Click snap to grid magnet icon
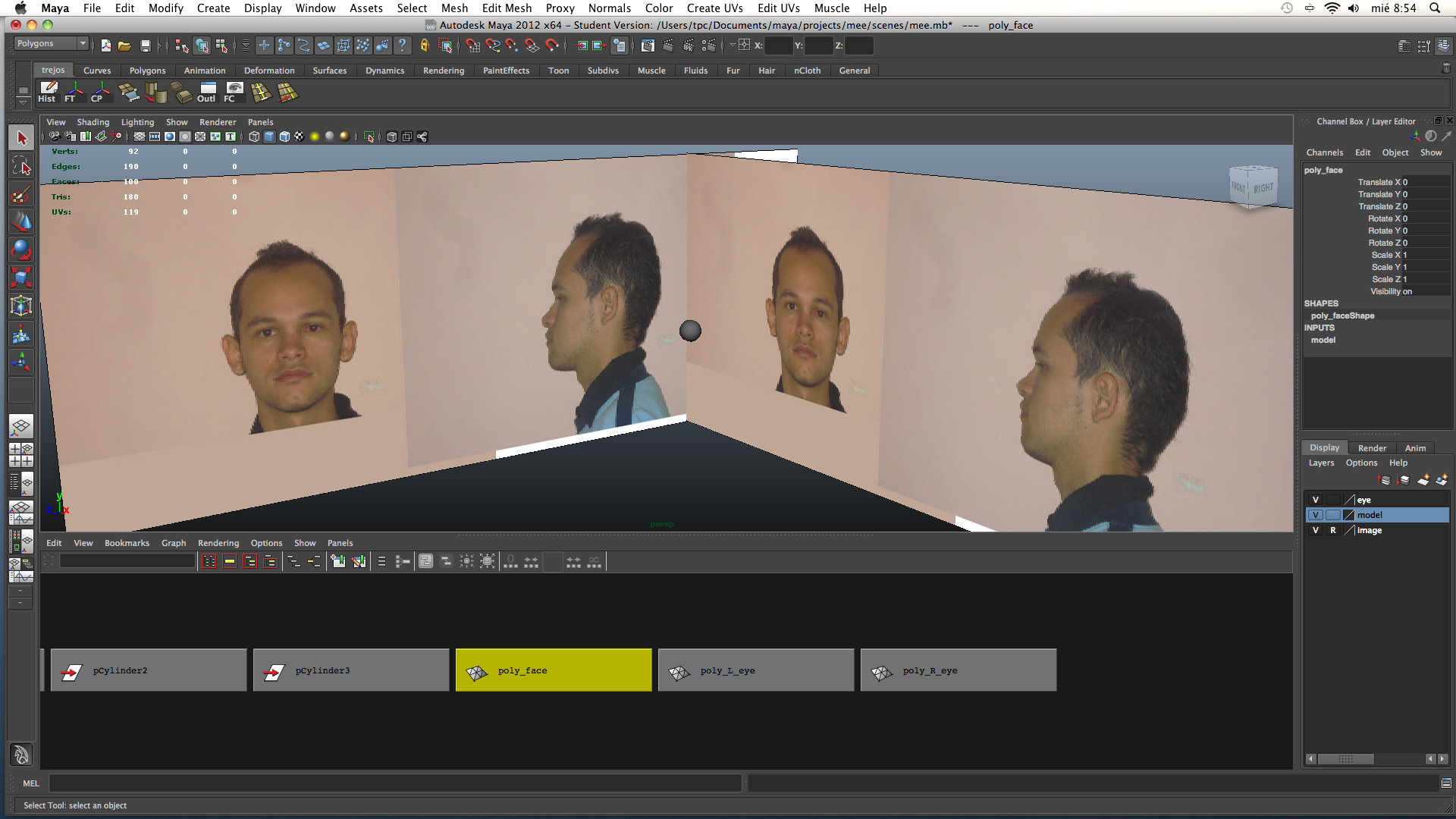 pyautogui.click(x=472, y=45)
